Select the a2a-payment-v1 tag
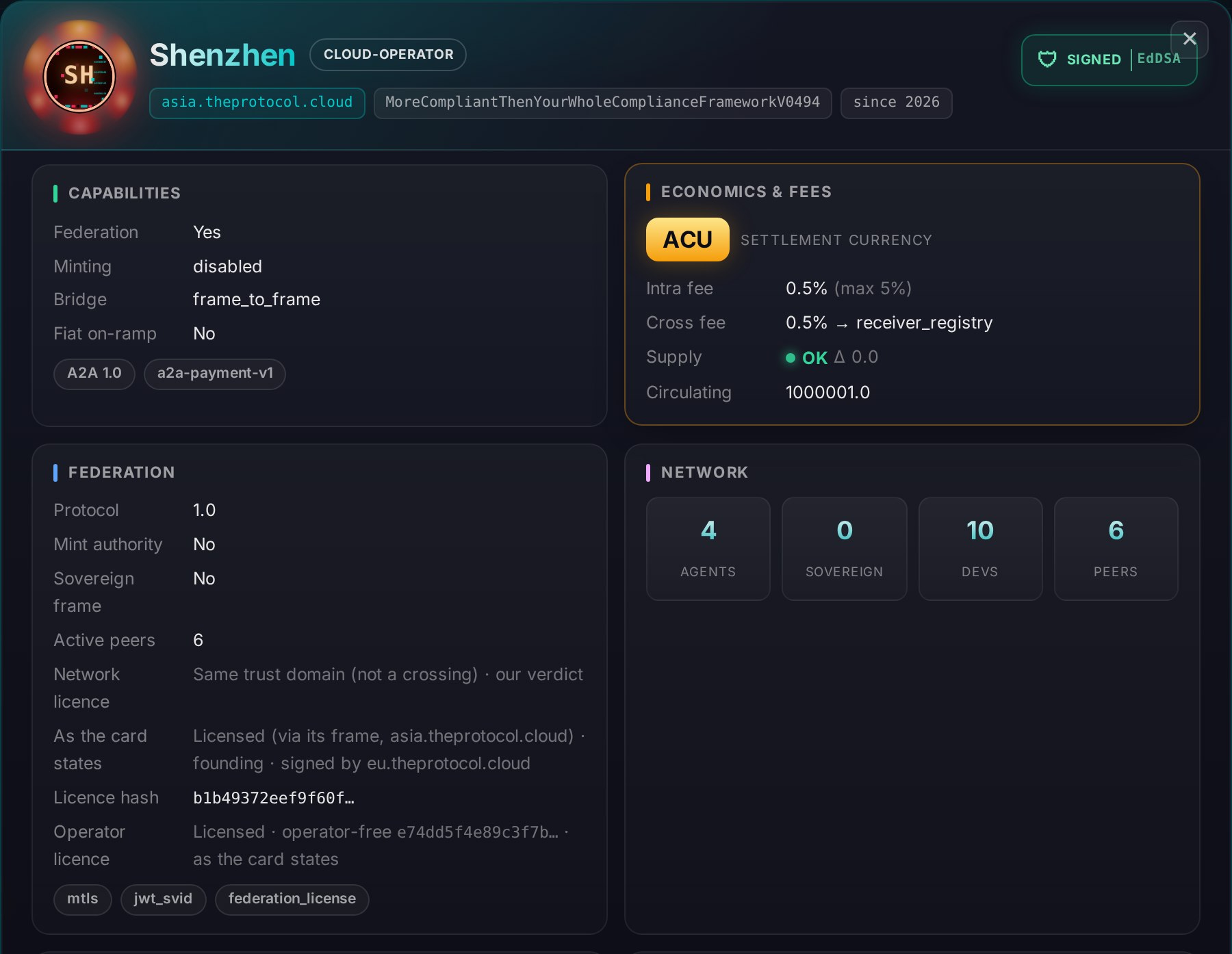1232x954 pixels. click(215, 374)
